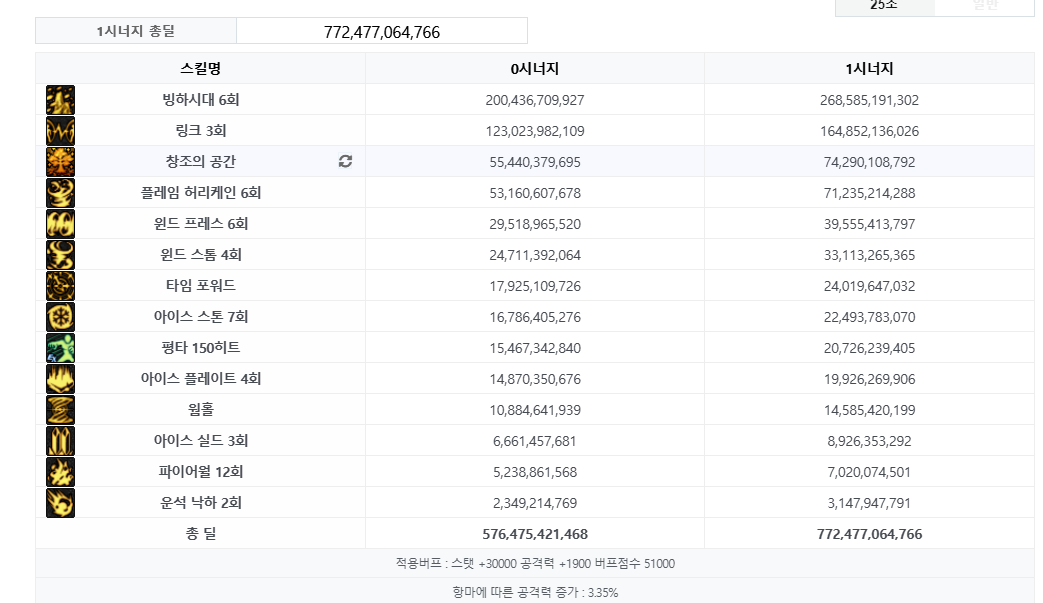Click the 아이스 실드 skill icon
Image resolution: width=1043 pixels, height=603 pixels.
point(60,441)
